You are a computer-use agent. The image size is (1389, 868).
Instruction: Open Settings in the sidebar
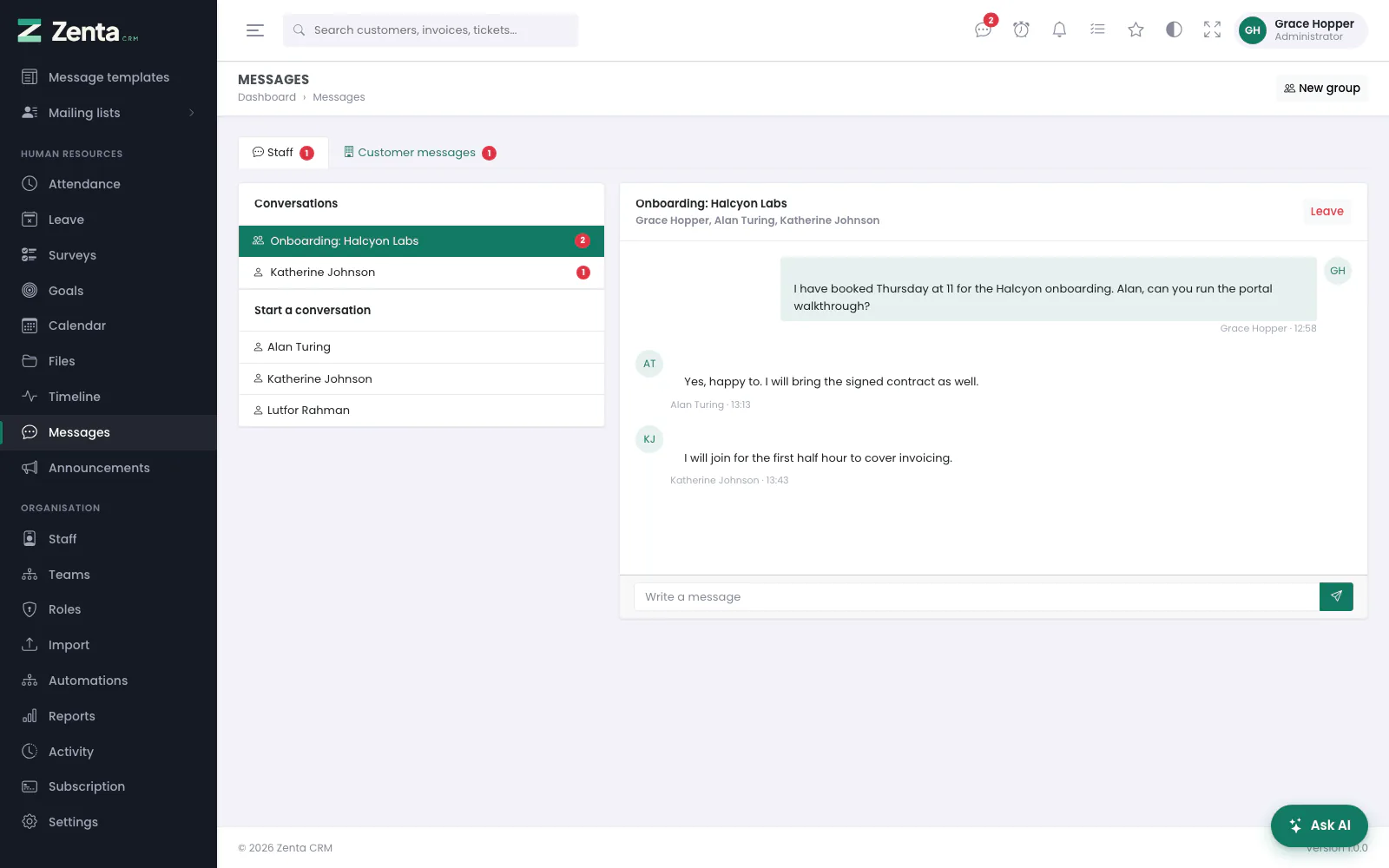(109, 822)
